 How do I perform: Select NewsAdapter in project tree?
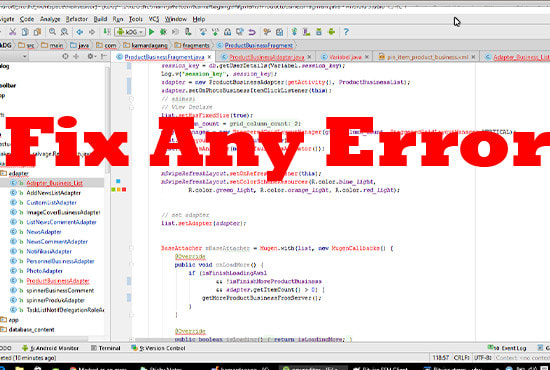44,232
